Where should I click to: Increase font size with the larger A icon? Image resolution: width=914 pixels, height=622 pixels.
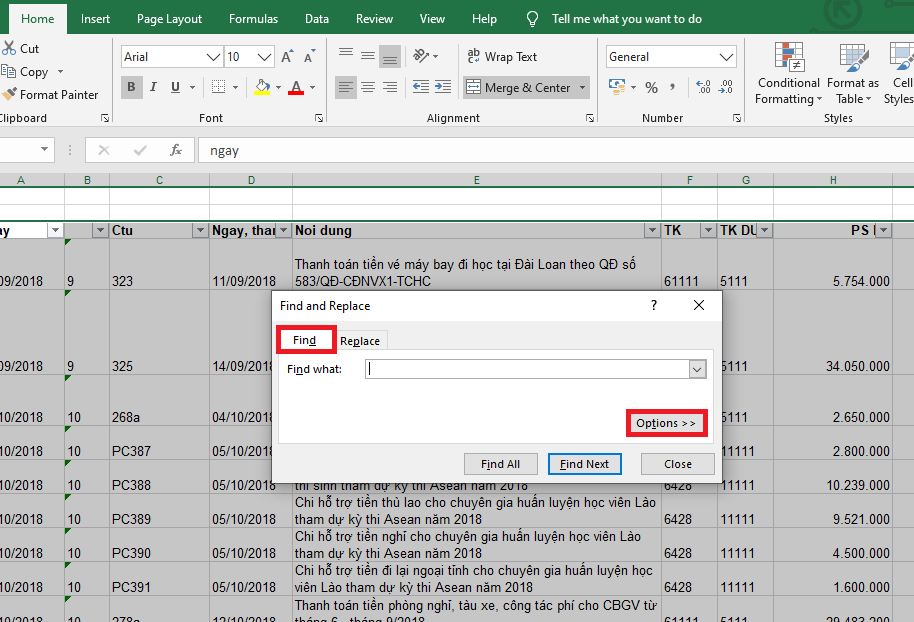coord(288,57)
